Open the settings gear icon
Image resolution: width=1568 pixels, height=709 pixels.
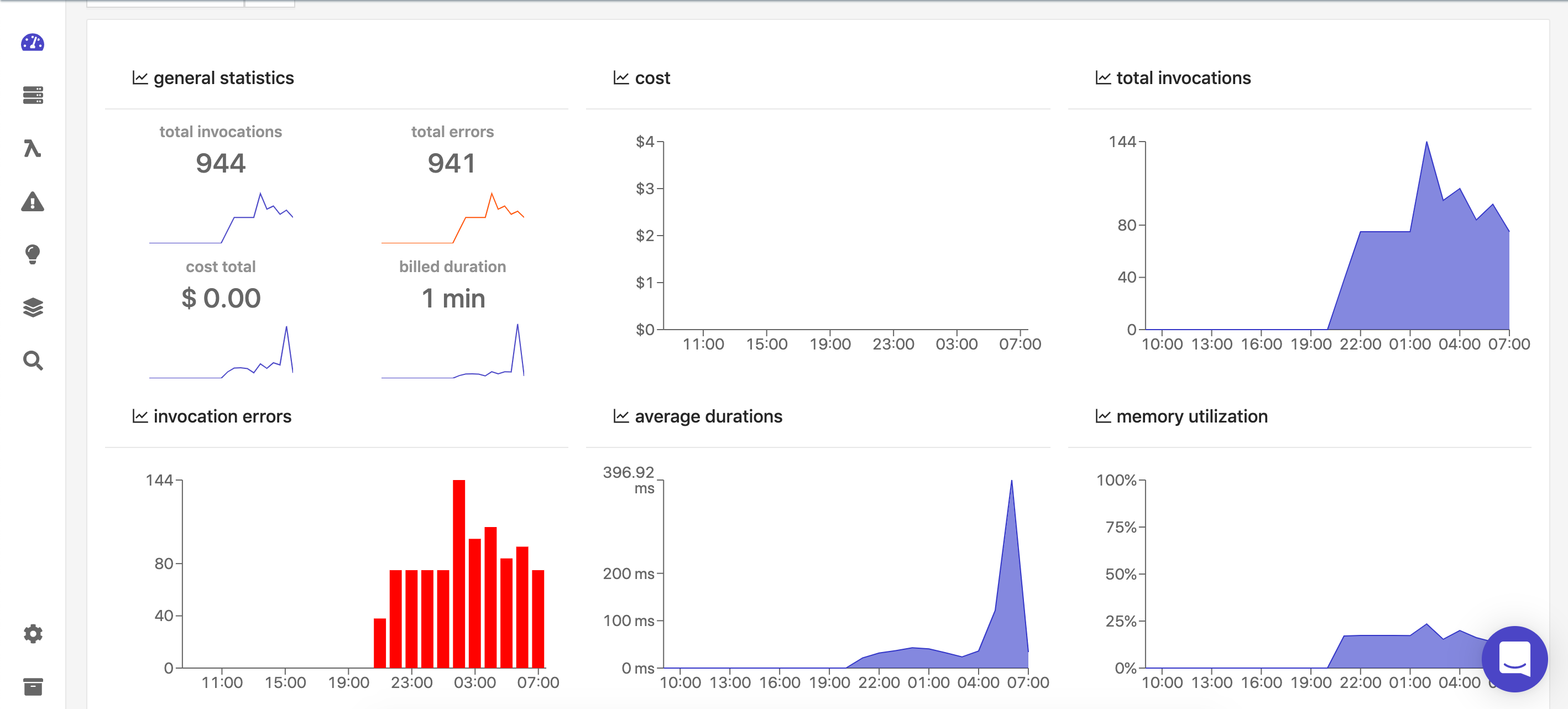(33, 633)
